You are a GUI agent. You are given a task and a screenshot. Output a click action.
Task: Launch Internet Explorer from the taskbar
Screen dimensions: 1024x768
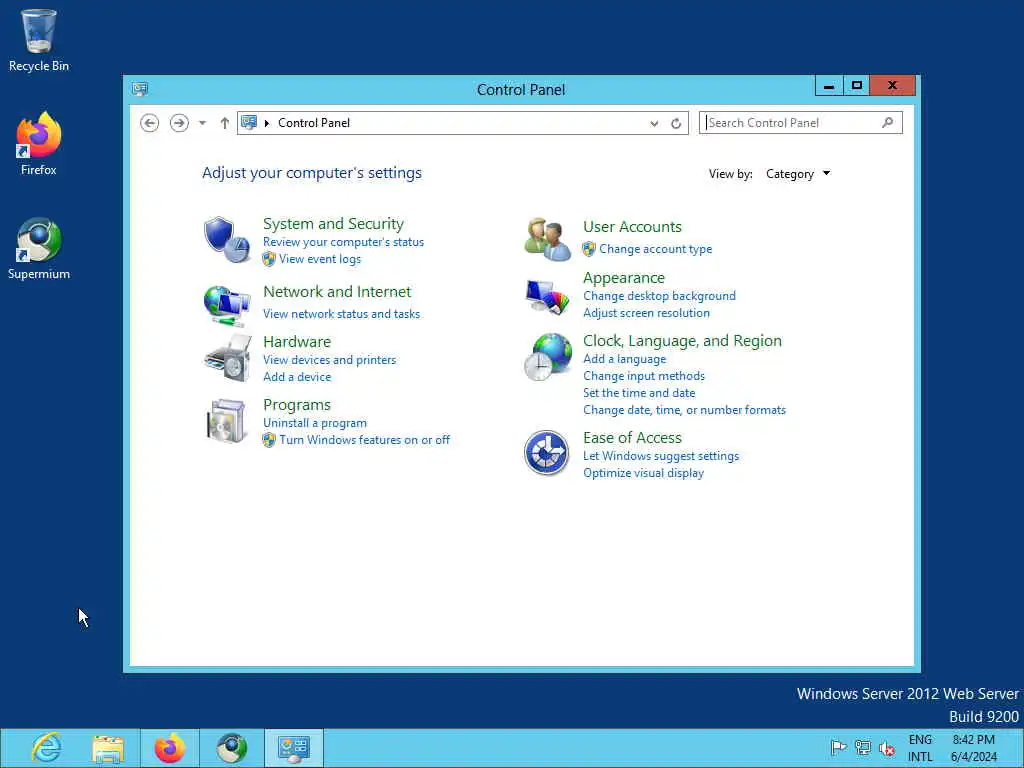point(46,748)
